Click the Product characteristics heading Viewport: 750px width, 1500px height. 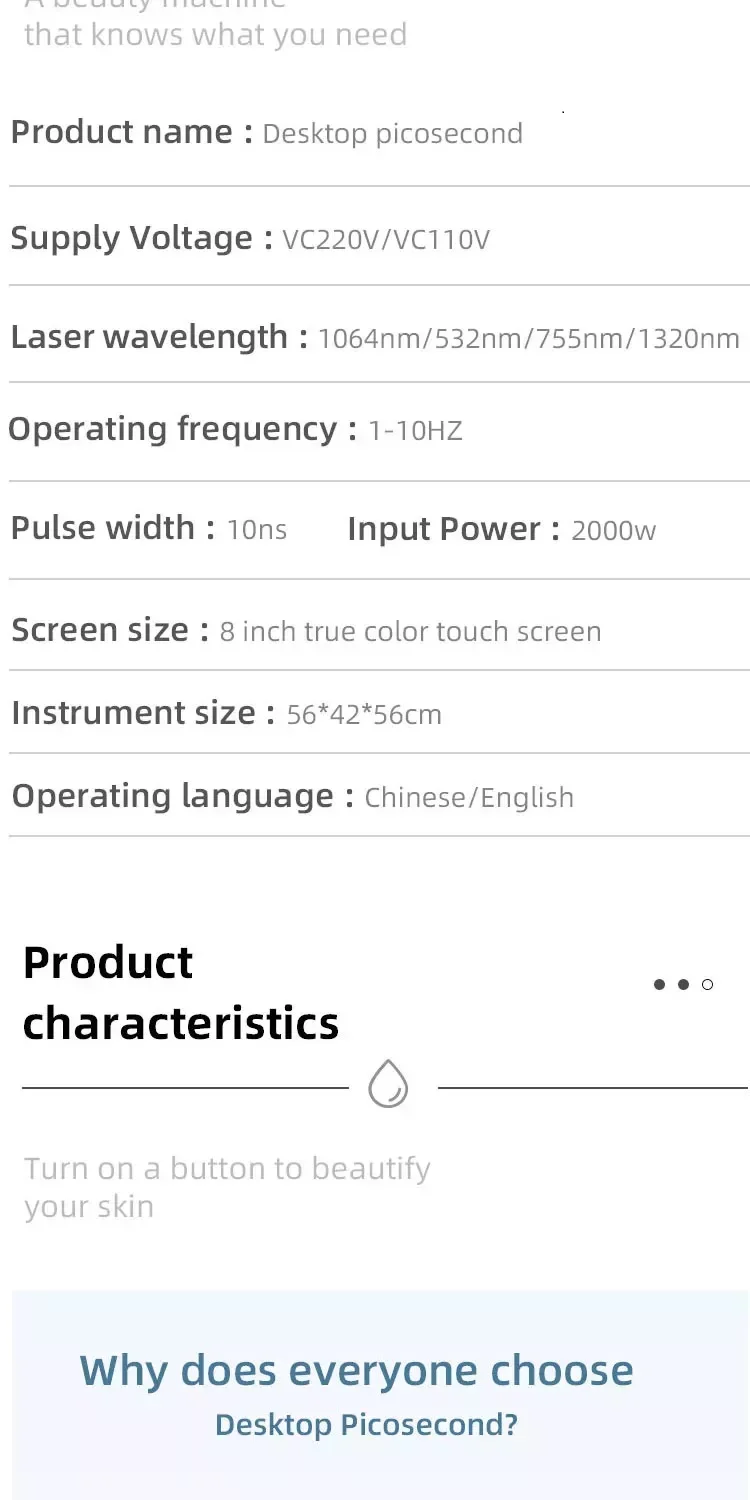tap(180, 992)
